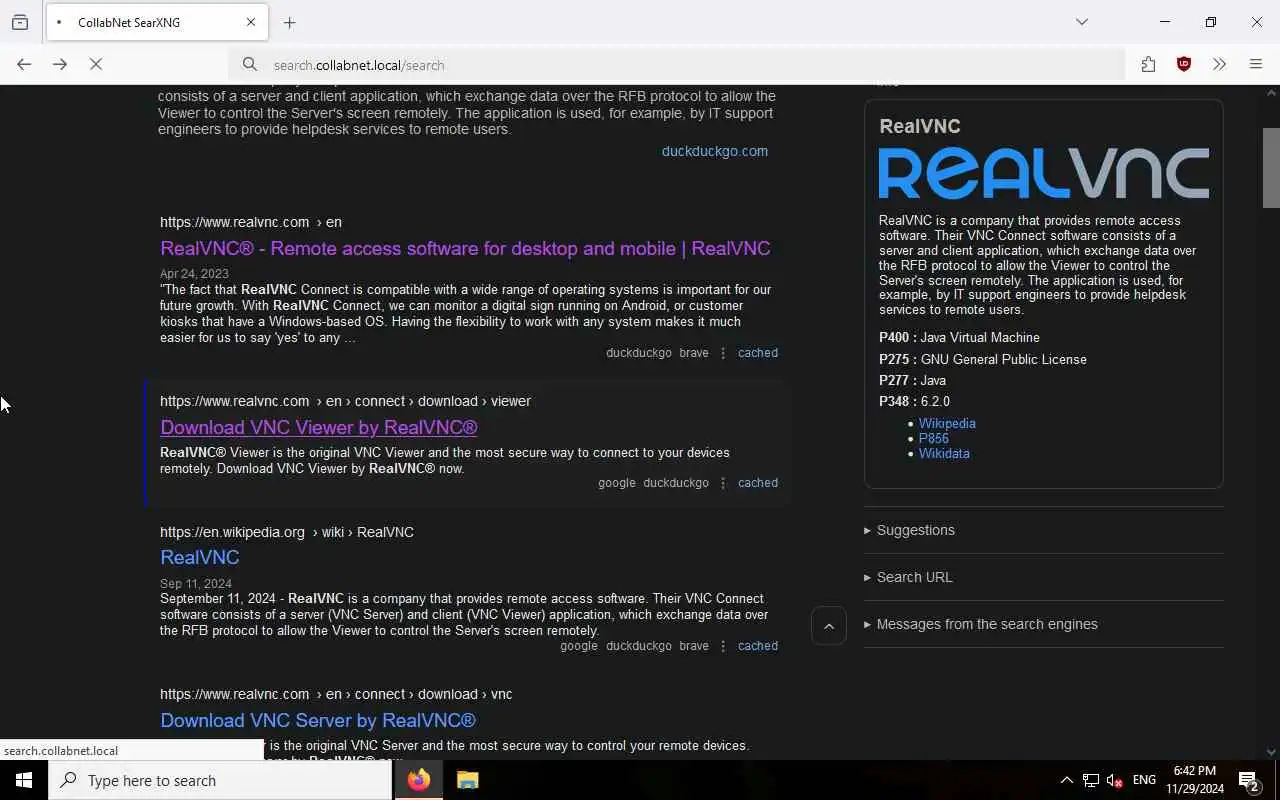Viewport: 1280px width, 800px height.
Task: Click the RealVNC logo in the infobox
Action: pyautogui.click(x=1044, y=174)
